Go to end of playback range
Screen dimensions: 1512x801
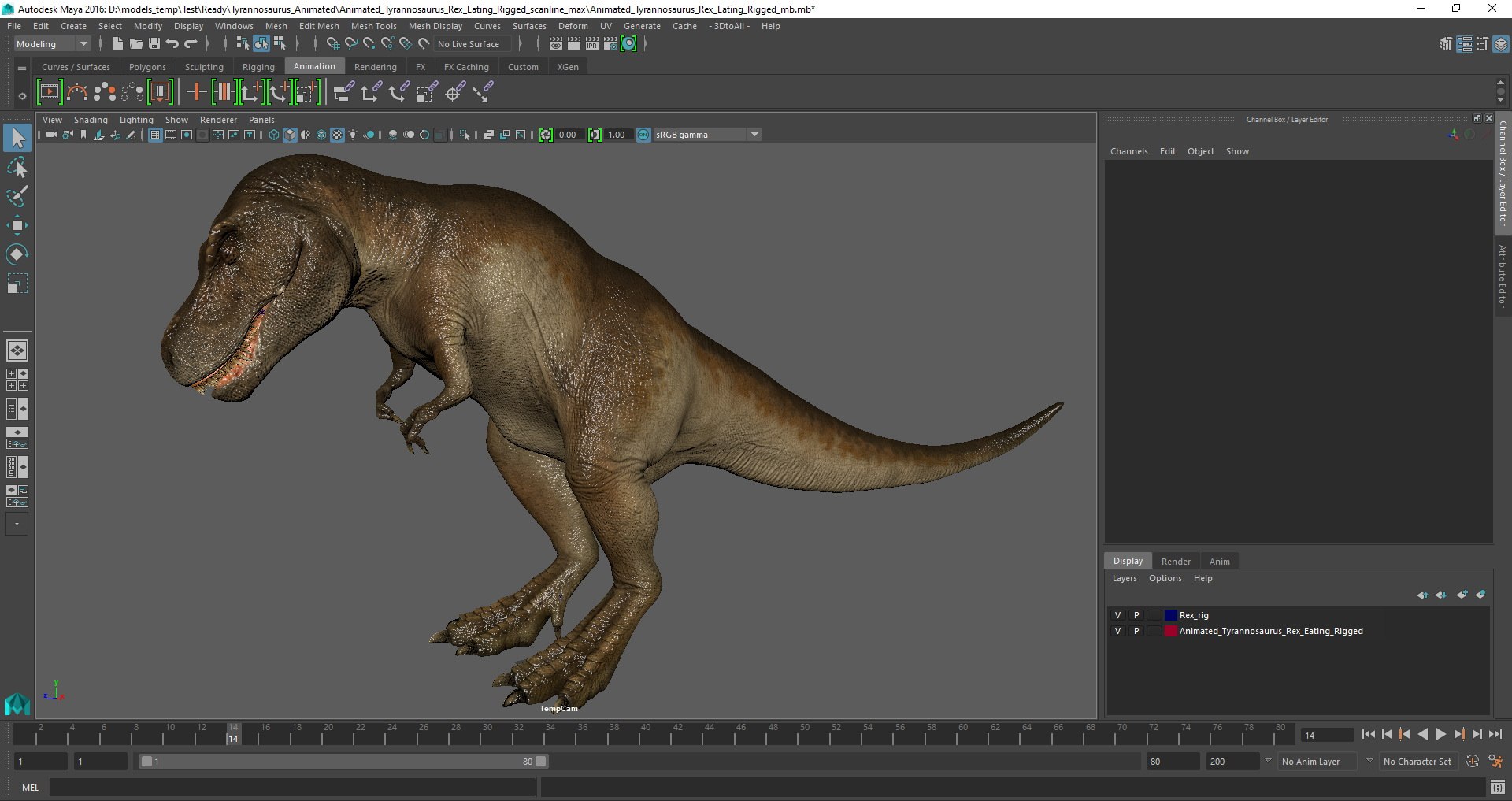pos(1495,734)
